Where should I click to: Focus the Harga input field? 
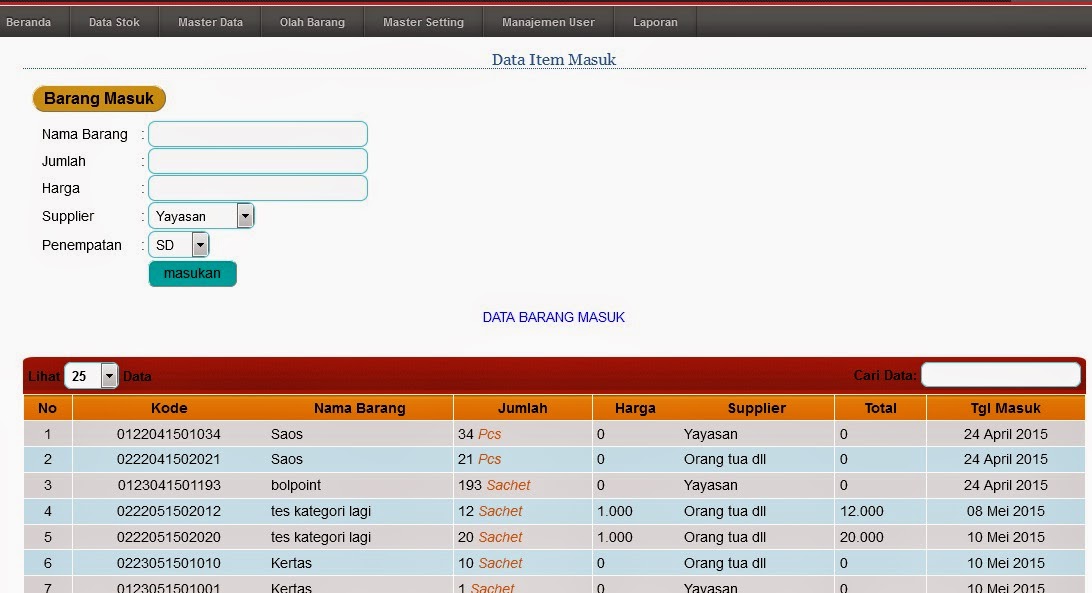point(257,187)
